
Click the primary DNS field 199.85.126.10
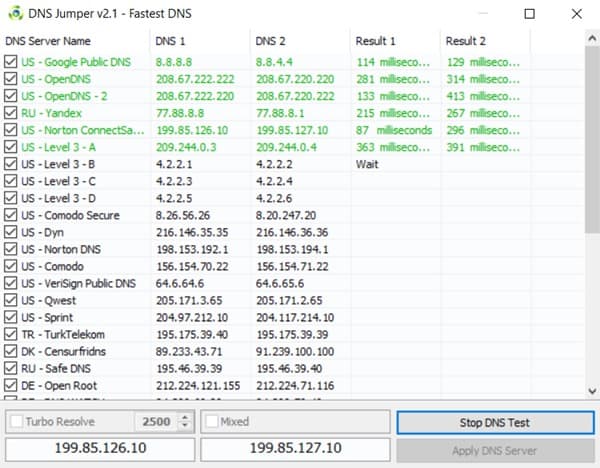pyautogui.click(x=100, y=448)
